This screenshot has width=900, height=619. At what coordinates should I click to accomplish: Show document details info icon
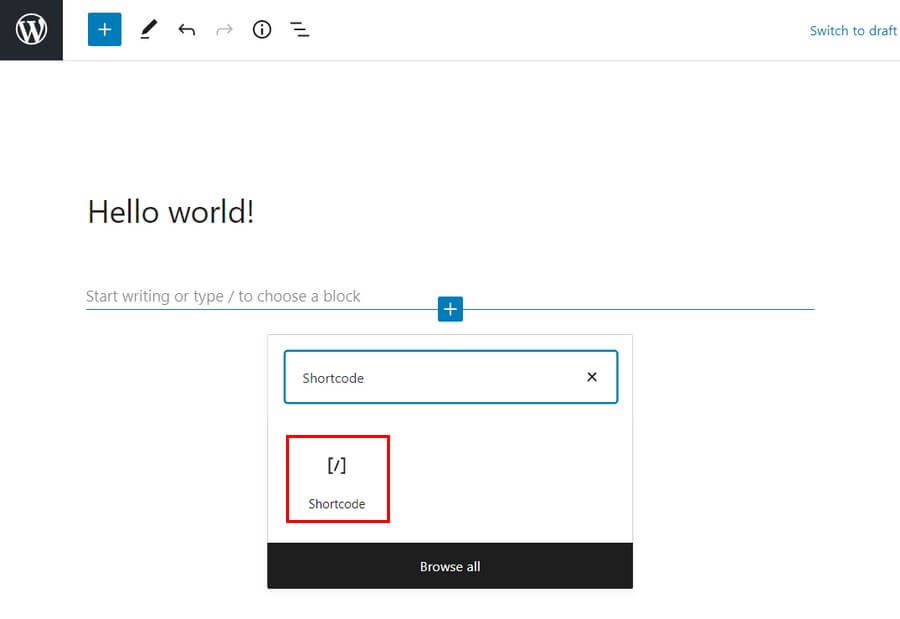tap(262, 29)
